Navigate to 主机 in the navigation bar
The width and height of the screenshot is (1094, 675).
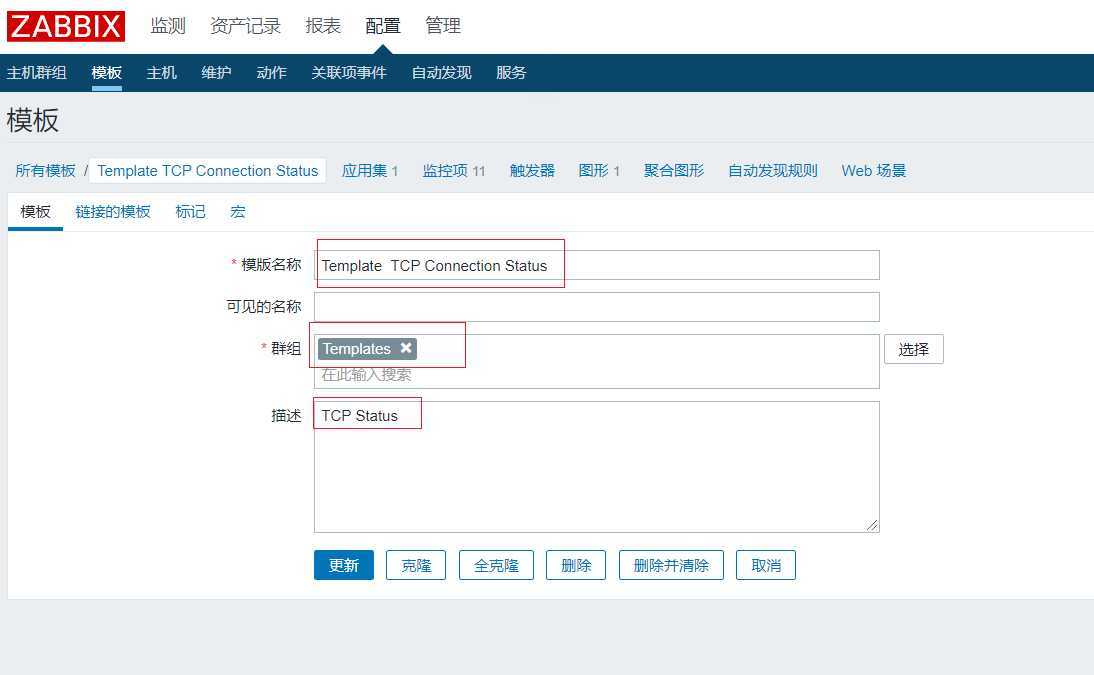pyautogui.click(x=161, y=72)
